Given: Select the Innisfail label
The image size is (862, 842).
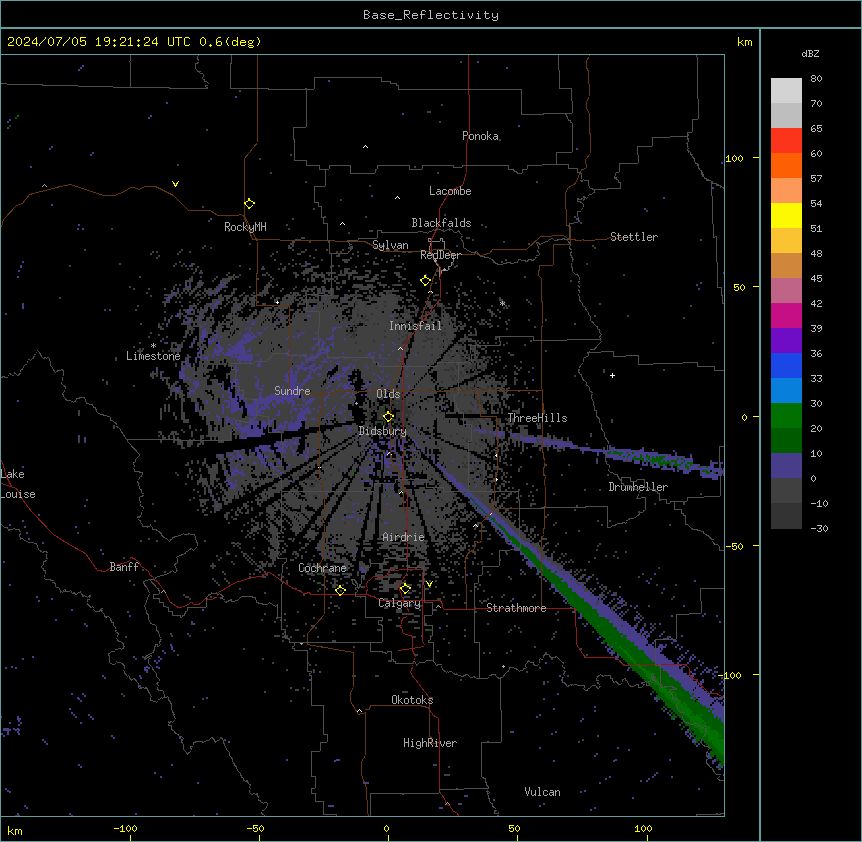Looking at the screenshot, I should click(x=415, y=326).
